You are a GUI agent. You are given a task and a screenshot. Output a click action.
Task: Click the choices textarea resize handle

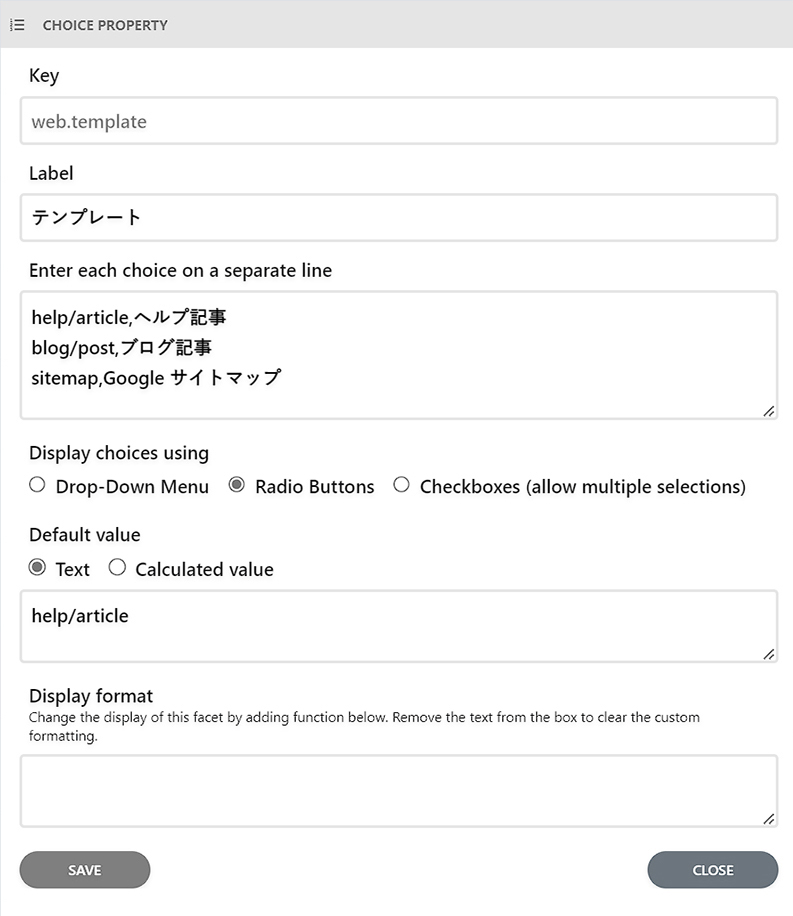(x=768, y=411)
